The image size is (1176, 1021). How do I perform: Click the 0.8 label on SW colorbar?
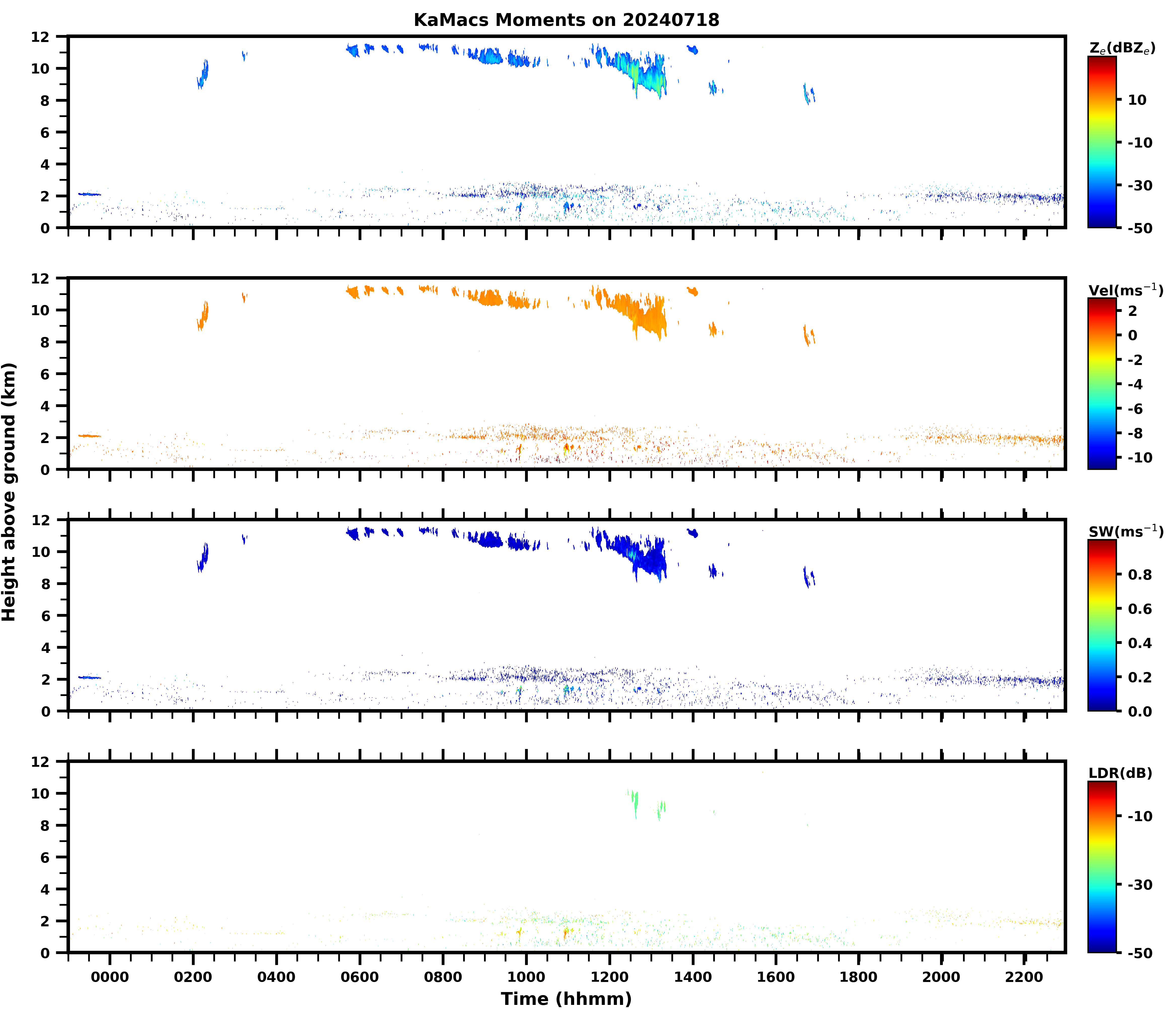pyautogui.click(x=1139, y=575)
